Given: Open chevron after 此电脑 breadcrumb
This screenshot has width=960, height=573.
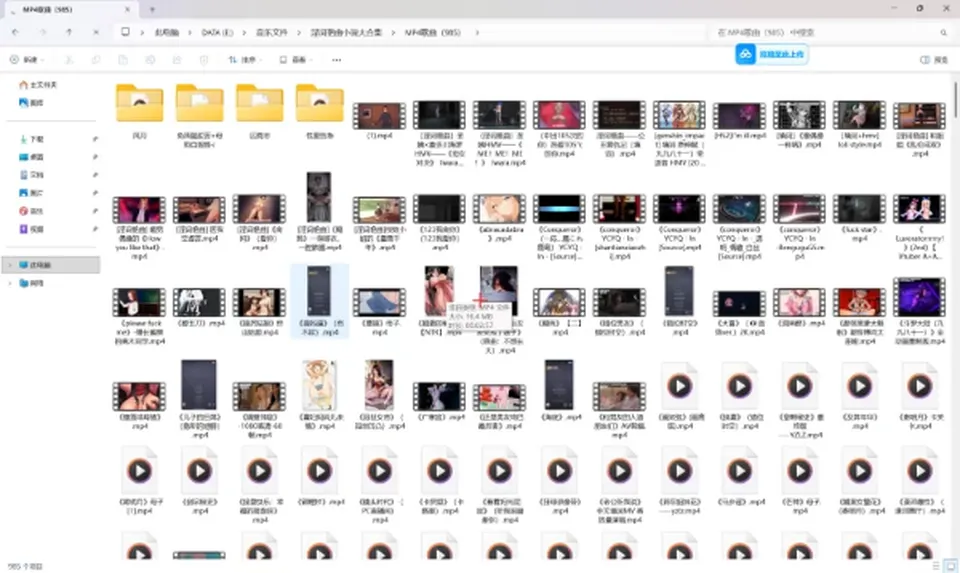Looking at the screenshot, I should point(190,32).
